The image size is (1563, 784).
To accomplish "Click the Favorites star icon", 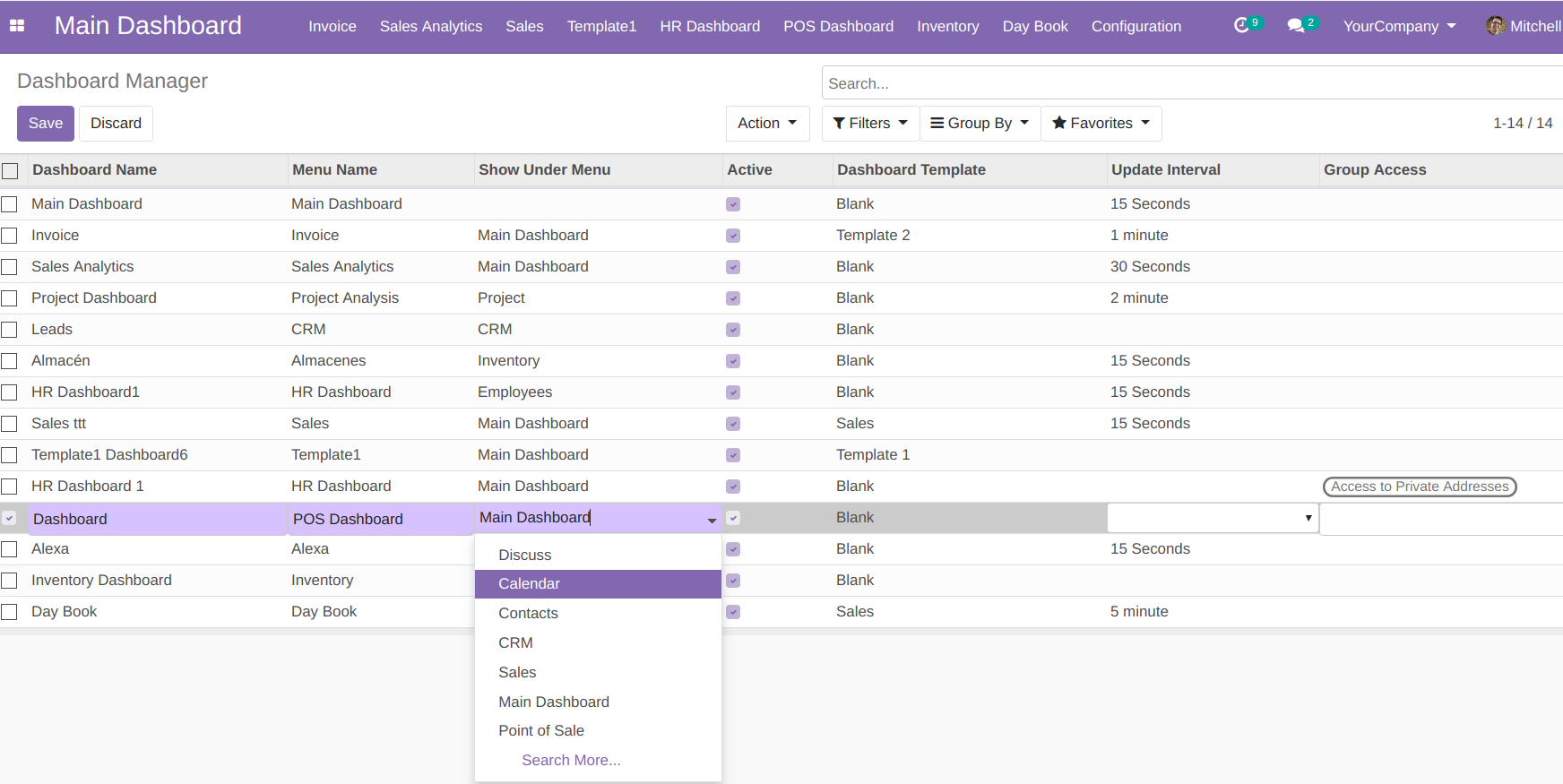I will pos(1059,124).
